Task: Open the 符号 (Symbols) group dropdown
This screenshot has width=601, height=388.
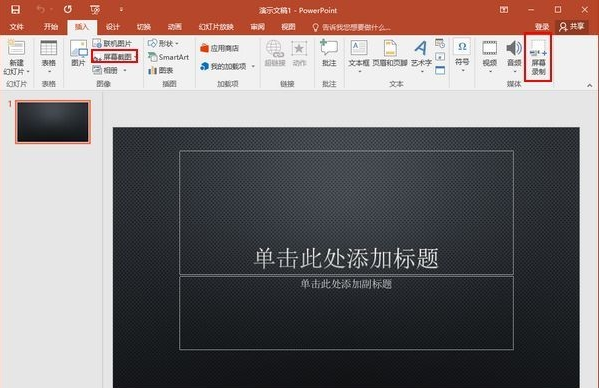Action: click(462, 56)
